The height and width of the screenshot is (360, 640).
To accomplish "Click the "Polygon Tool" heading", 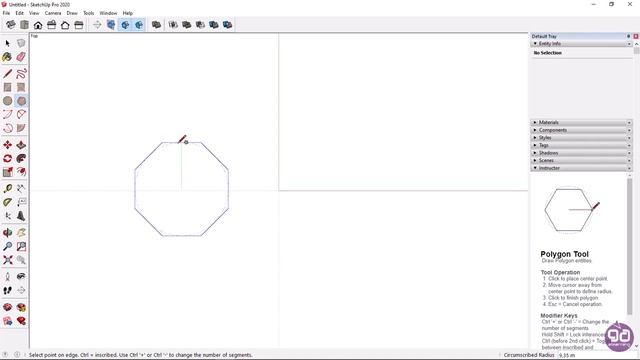I will [x=564, y=254].
